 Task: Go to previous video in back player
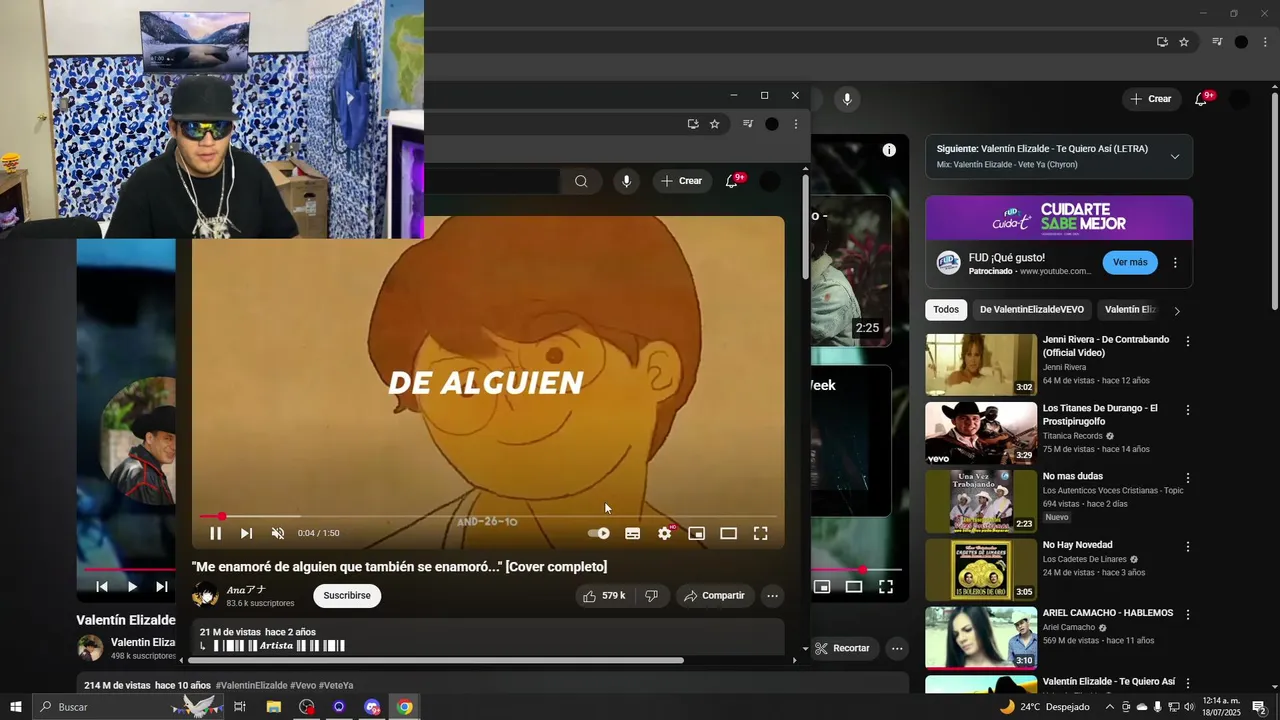pyautogui.click(x=101, y=587)
